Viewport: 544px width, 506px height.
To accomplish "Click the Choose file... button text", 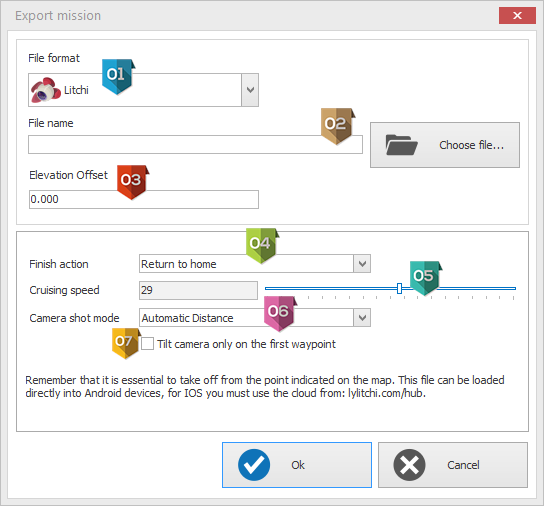I will (x=471, y=145).
